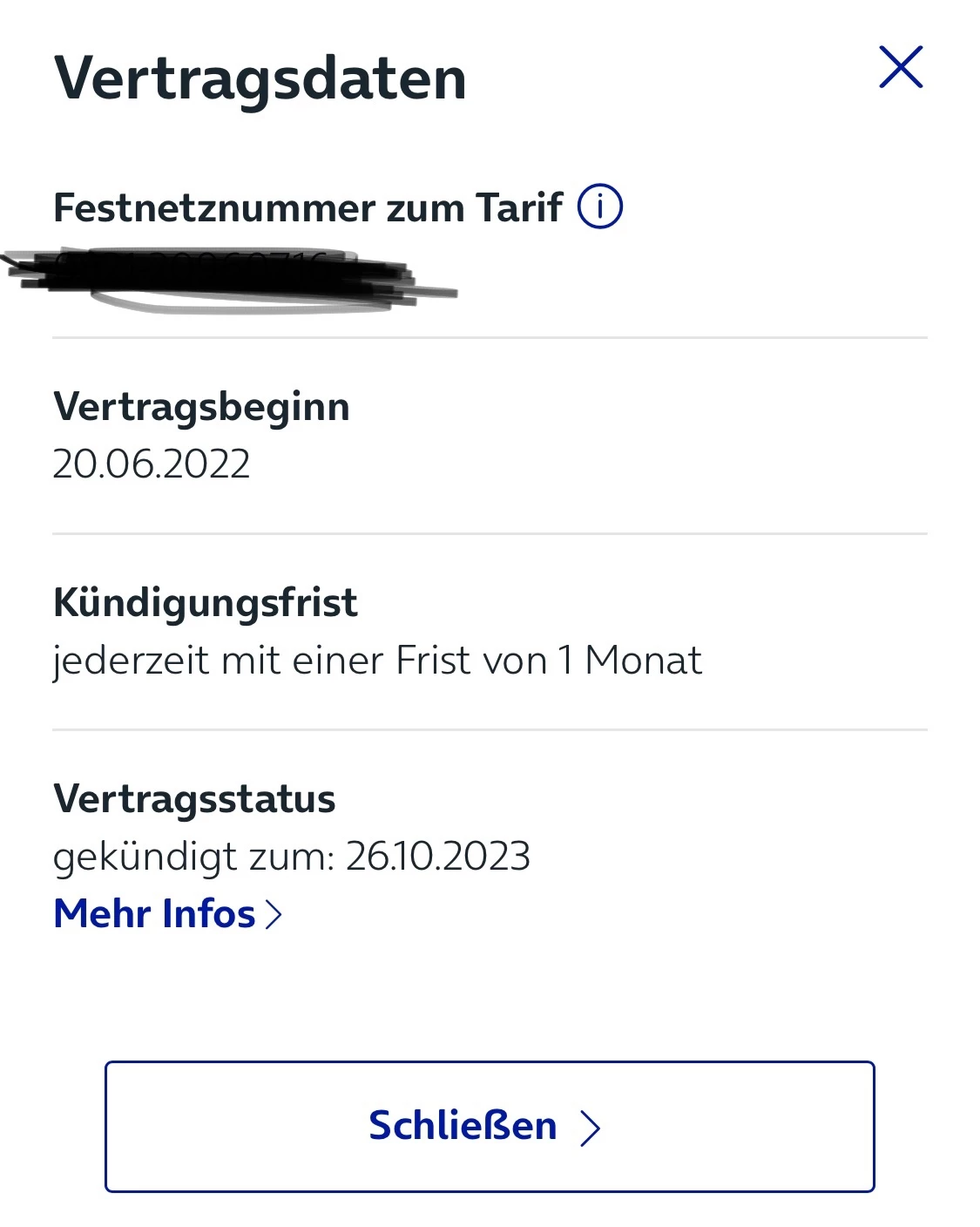Click the divider line above Kündigungsfrist
The width and height of the screenshot is (980, 1227).
(x=490, y=533)
